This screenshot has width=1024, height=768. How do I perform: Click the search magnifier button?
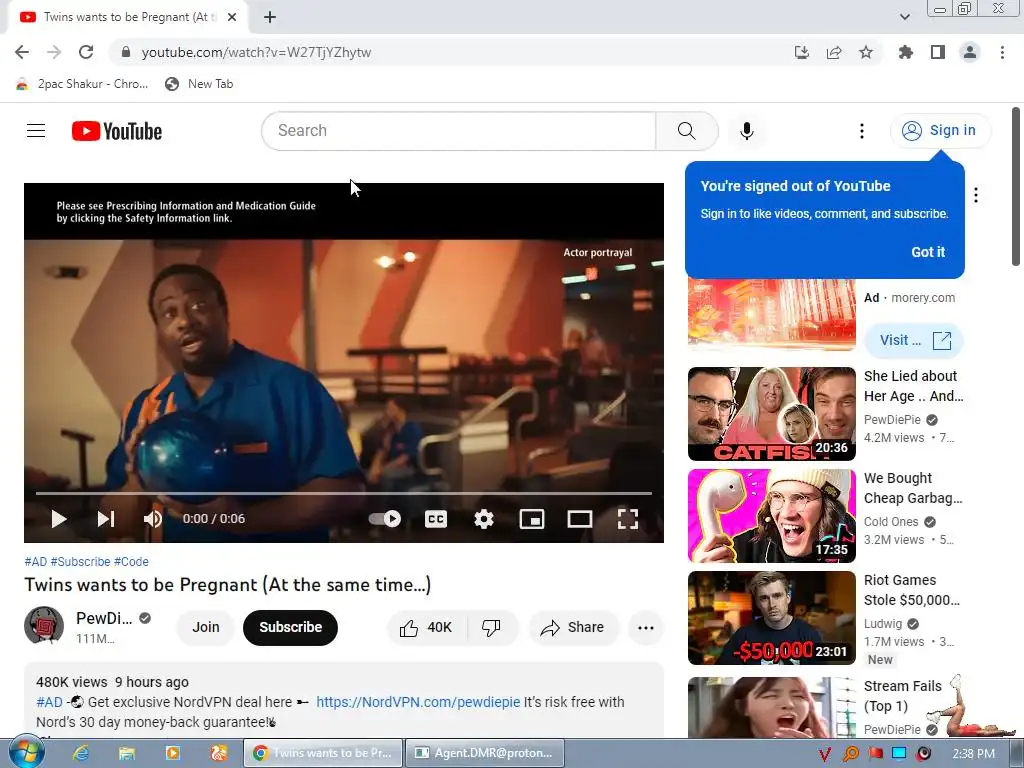pyautogui.click(x=686, y=131)
